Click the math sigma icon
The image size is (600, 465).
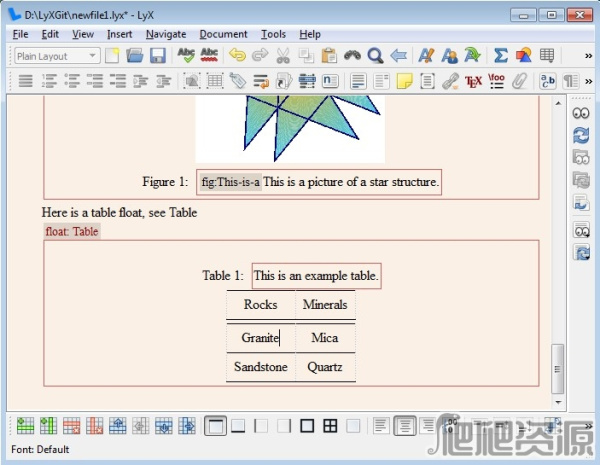pyautogui.click(x=501, y=56)
